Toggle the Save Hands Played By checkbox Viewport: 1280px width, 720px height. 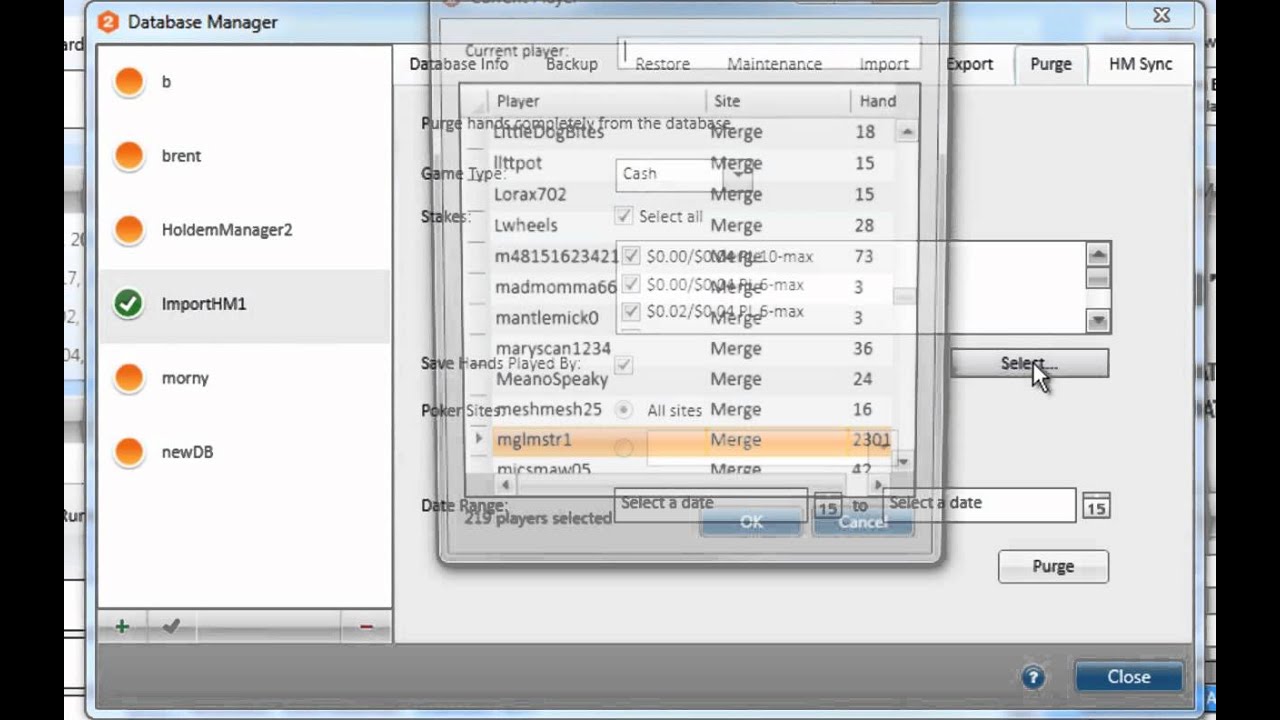click(624, 365)
